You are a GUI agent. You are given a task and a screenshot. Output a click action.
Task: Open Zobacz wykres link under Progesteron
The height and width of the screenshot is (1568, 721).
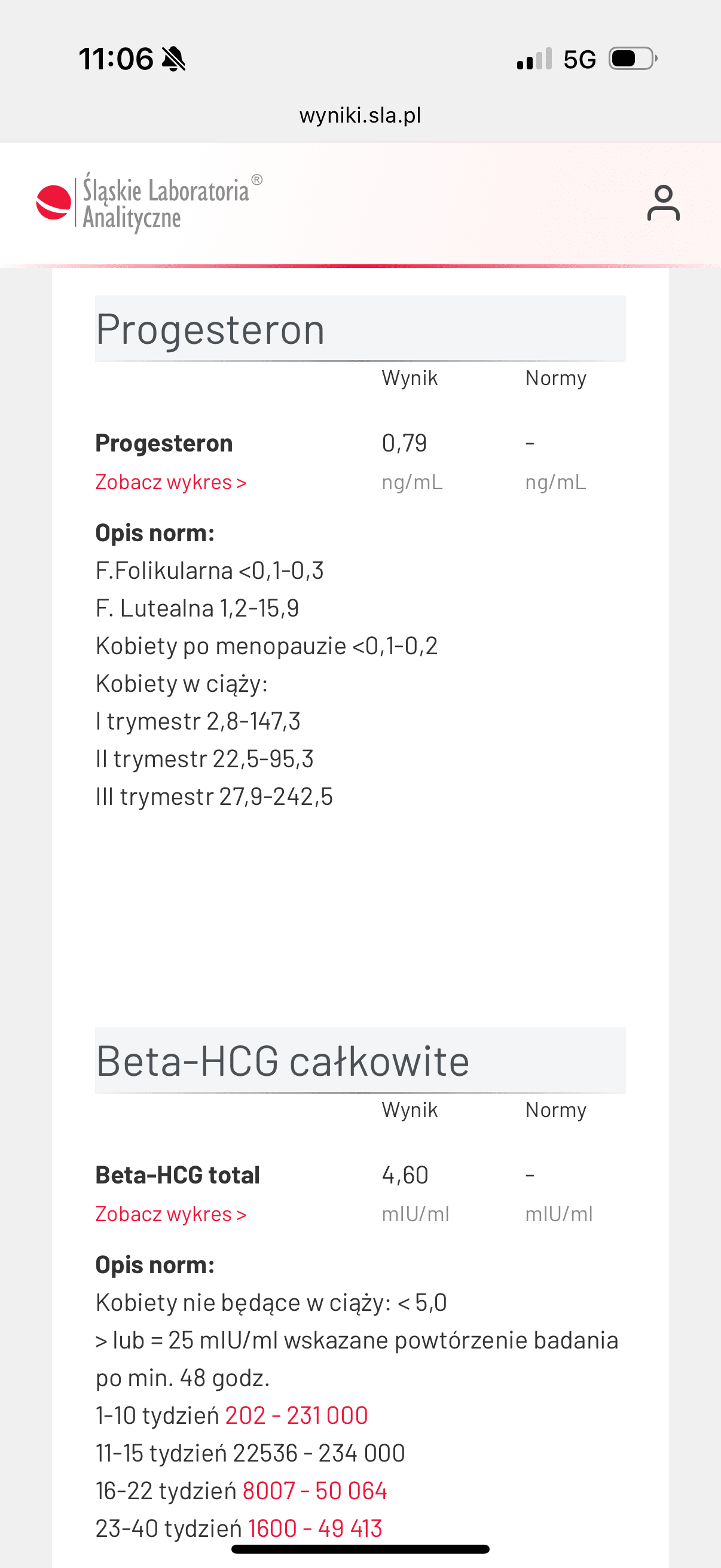(171, 482)
